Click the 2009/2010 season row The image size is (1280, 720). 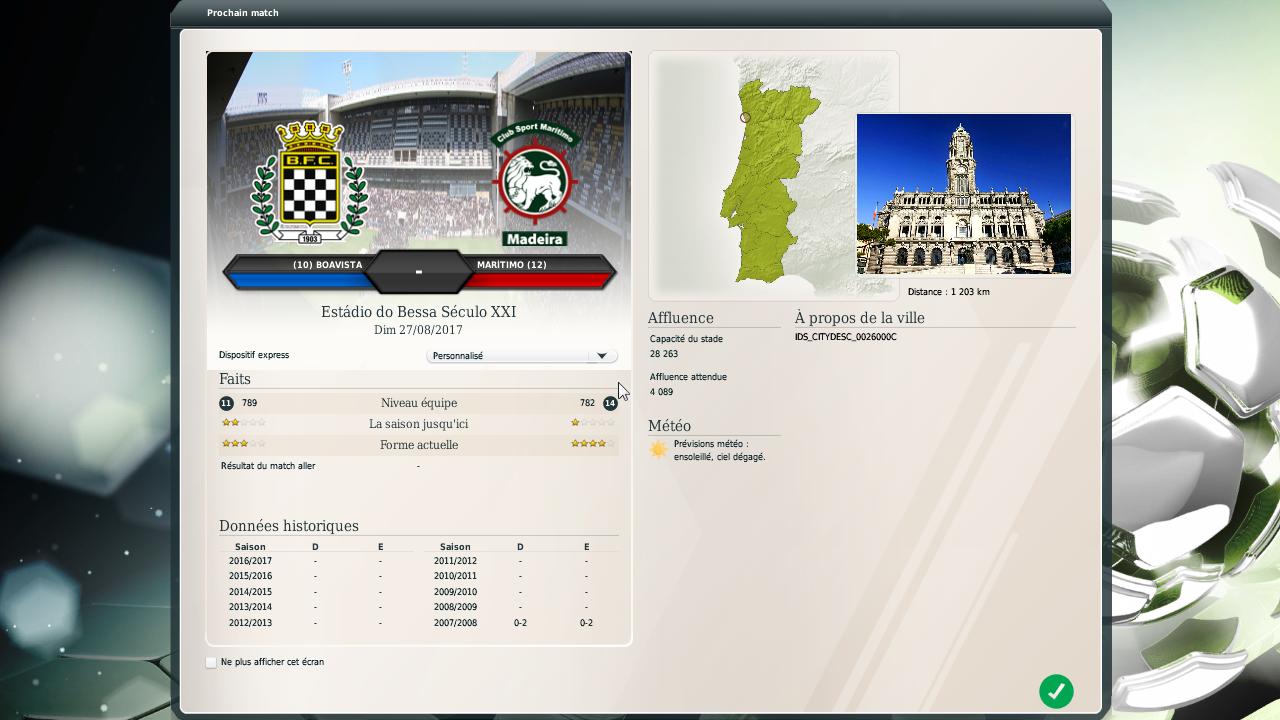click(x=521, y=592)
